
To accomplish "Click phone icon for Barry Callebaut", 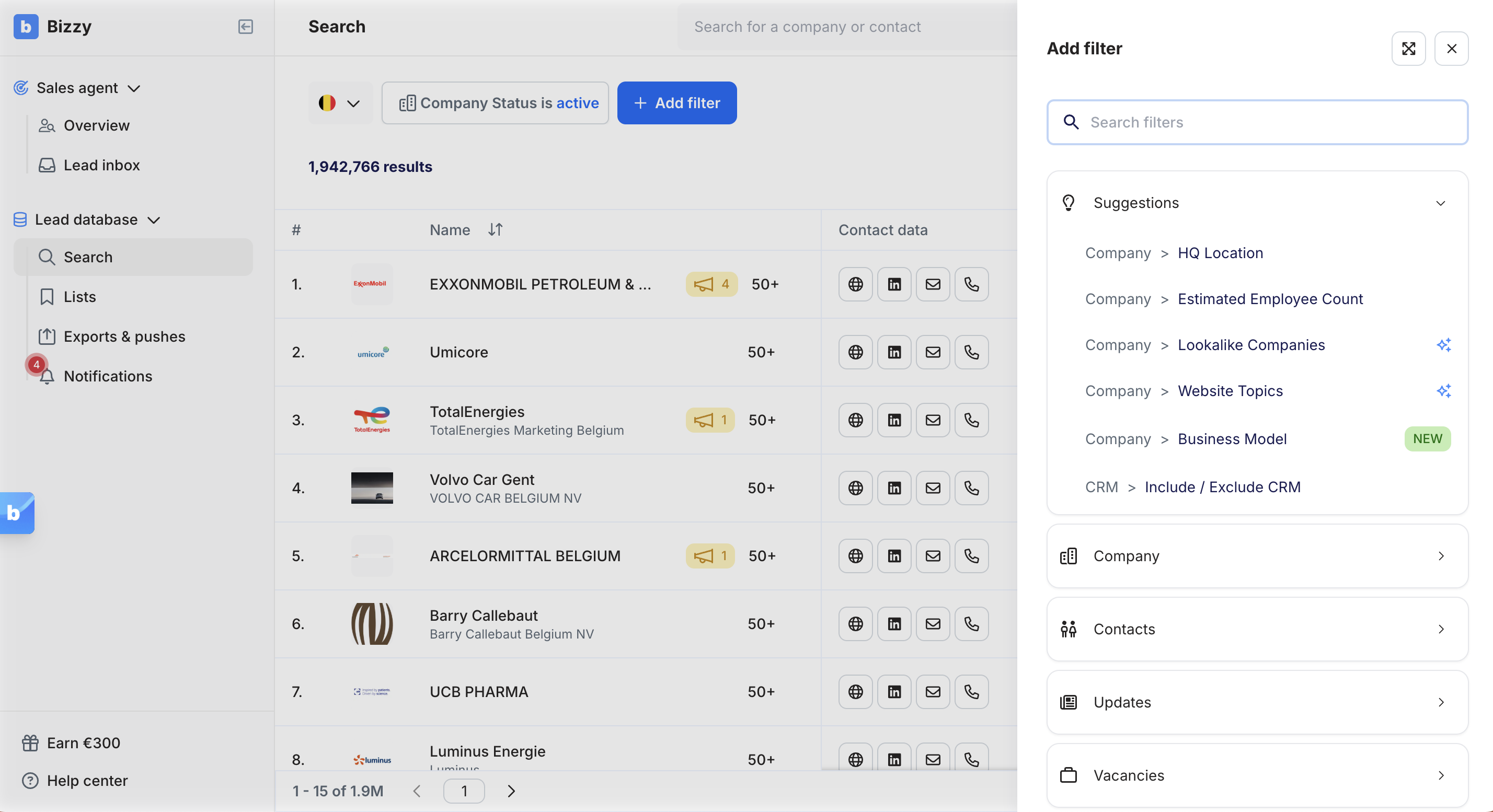I will (x=971, y=624).
